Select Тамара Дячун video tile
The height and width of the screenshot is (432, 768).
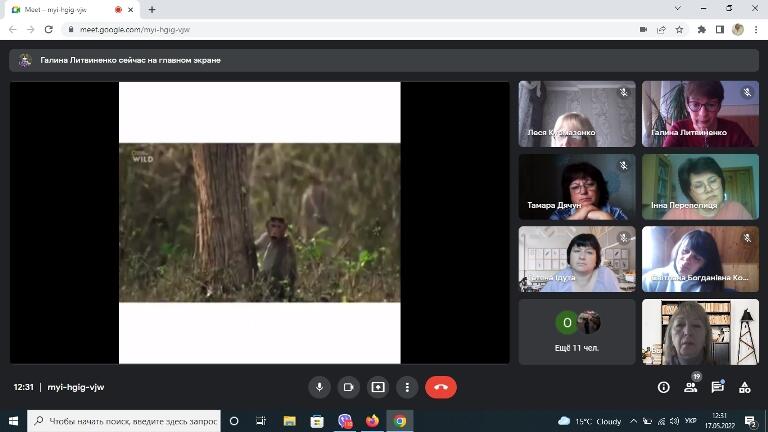pos(577,187)
